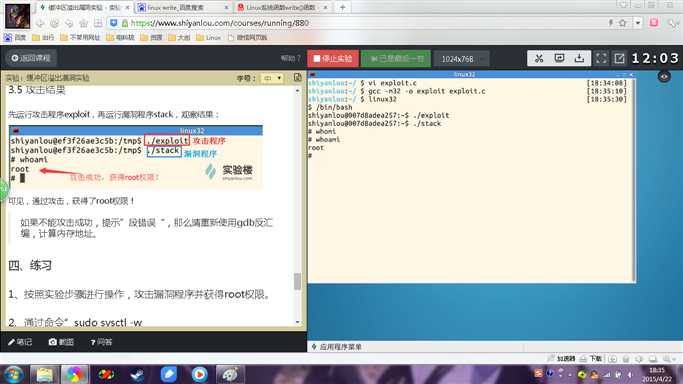Open the Windows Start menu
683x384 pixels.
pyautogui.click(x=13, y=374)
